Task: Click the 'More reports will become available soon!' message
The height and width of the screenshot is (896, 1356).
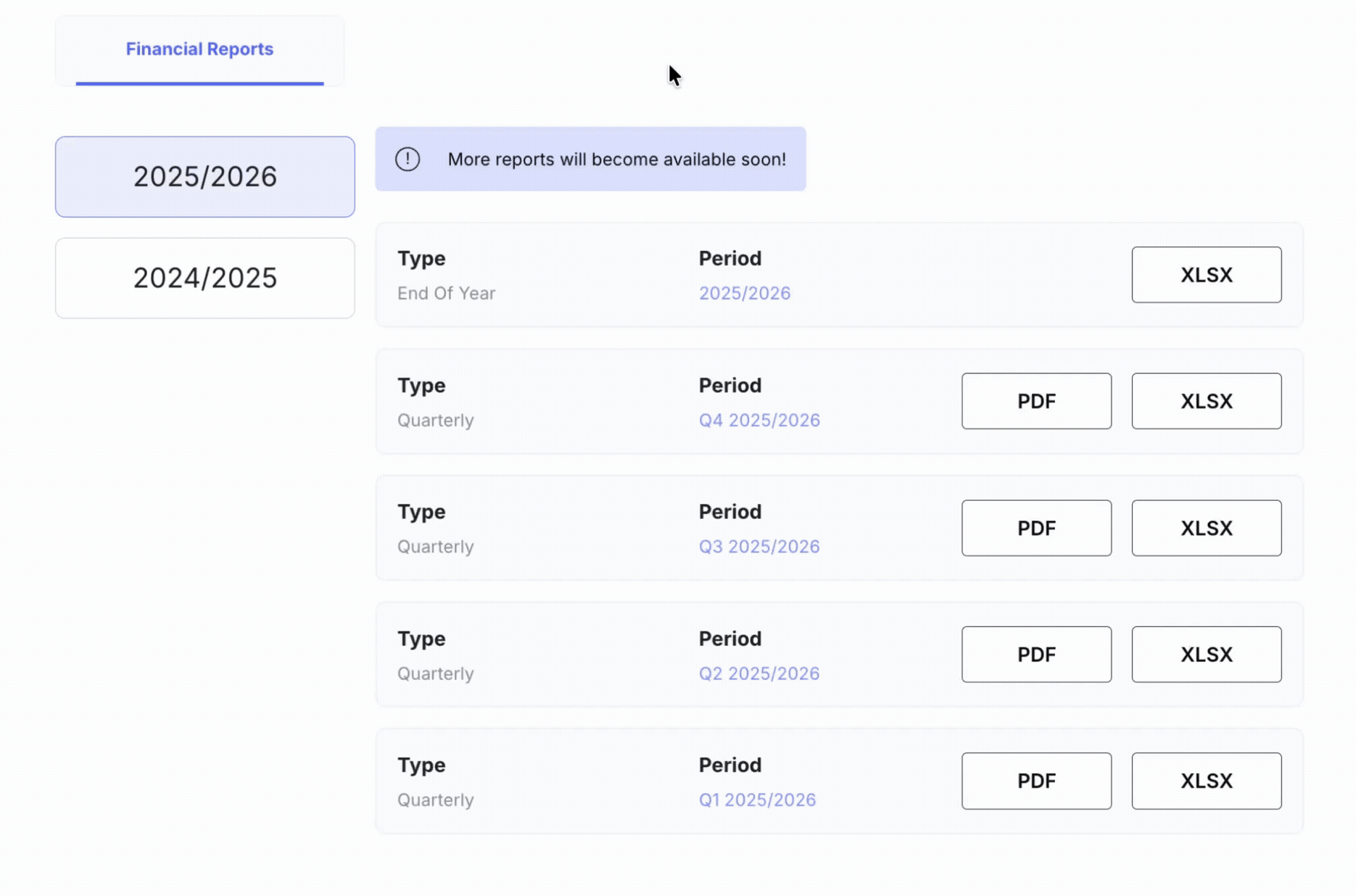Action: [x=617, y=159]
